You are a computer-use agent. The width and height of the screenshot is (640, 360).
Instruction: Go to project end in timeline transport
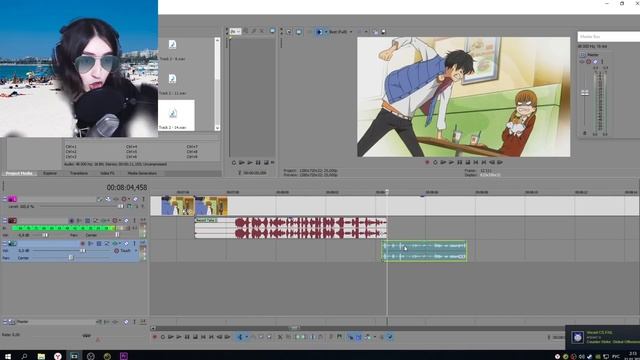tap(211, 337)
